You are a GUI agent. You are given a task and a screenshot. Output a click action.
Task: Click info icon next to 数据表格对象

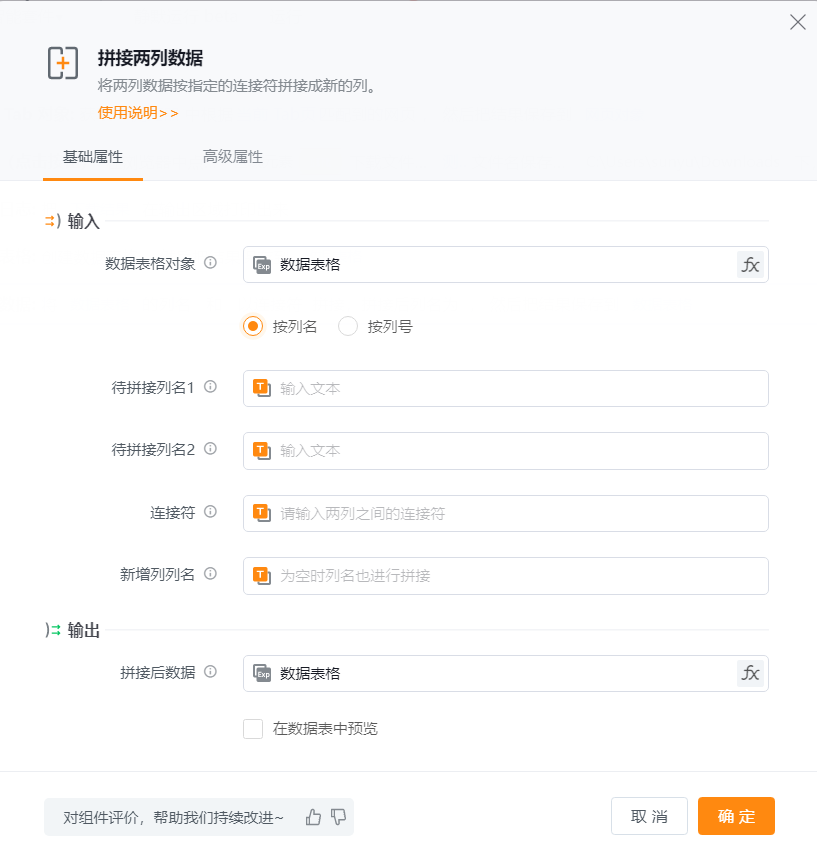coord(211,263)
